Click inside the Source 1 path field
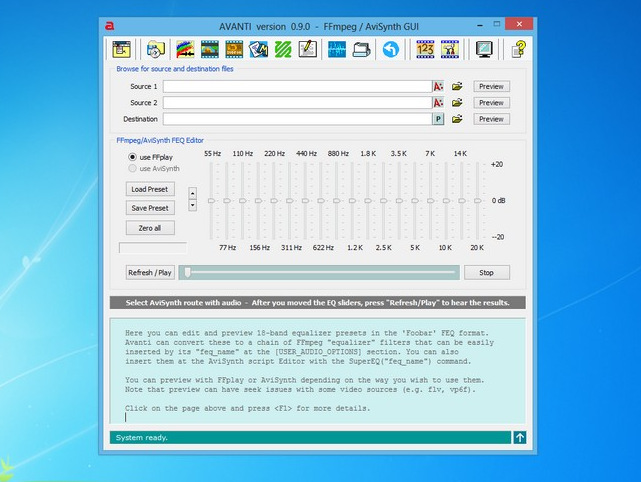641x482 pixels. click(x=298, y=86)
